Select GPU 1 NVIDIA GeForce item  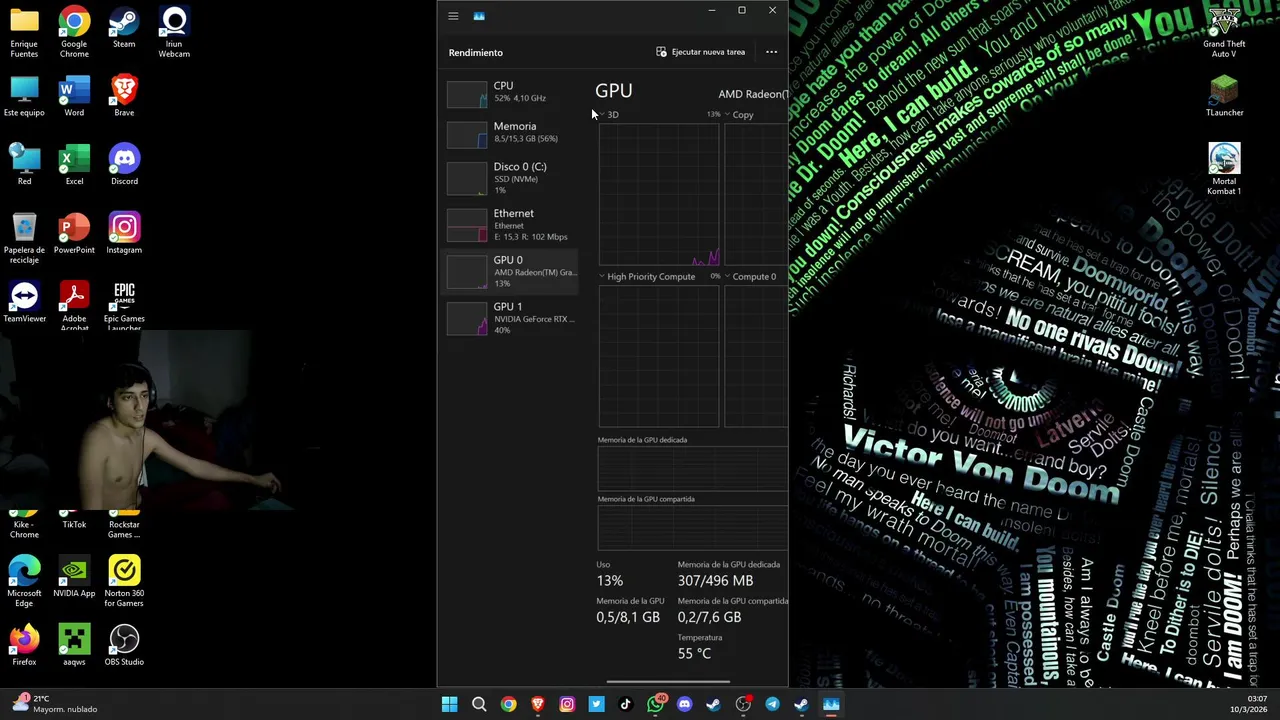click(511, 318)
